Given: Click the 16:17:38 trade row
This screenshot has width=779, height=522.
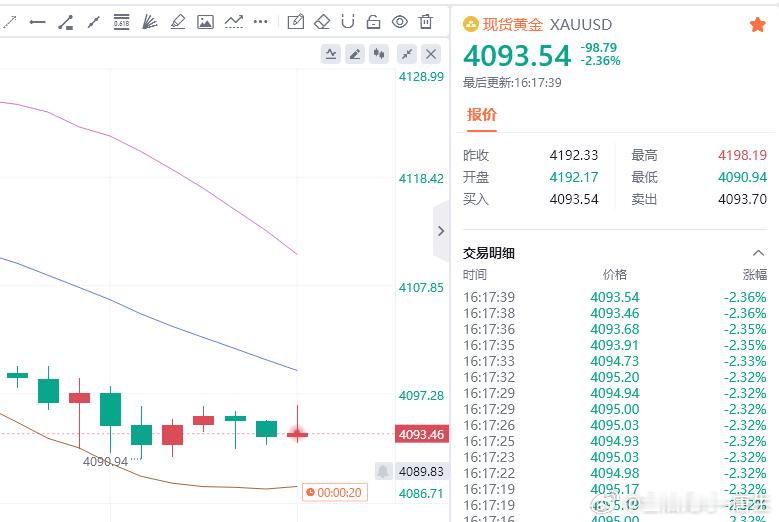Looking at the screenshot, I should pyautogui.click(x=615, y=313).
